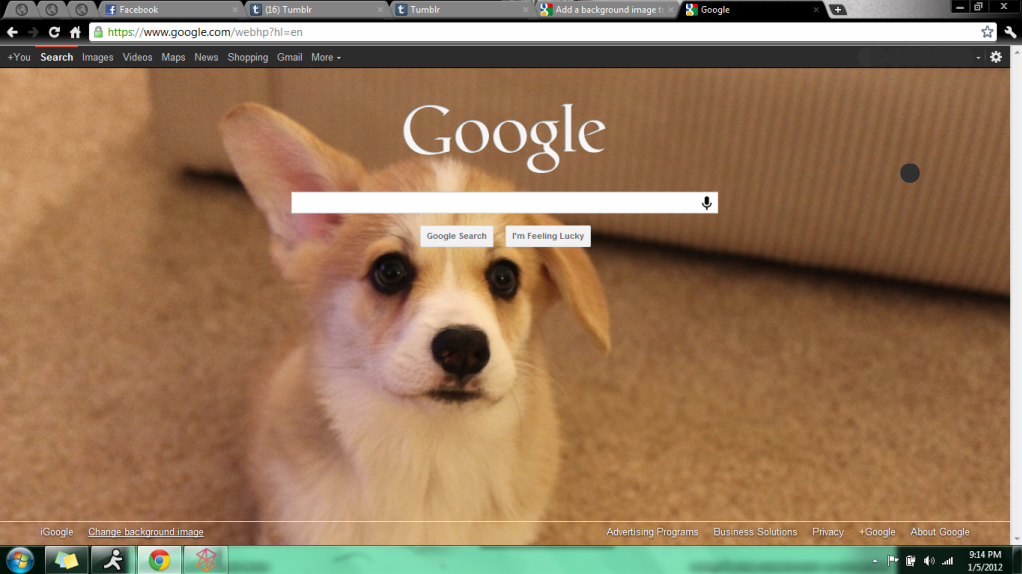Switch to the (16) Tumblr tab
This screenshot has height=574, width=1022.
[x=315, y=10]
